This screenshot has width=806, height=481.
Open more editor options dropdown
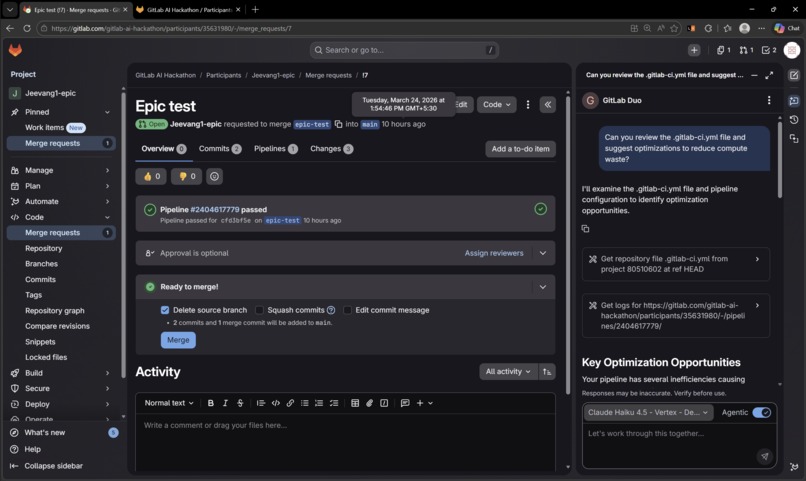pyautogui.click(x=424, y=403)
